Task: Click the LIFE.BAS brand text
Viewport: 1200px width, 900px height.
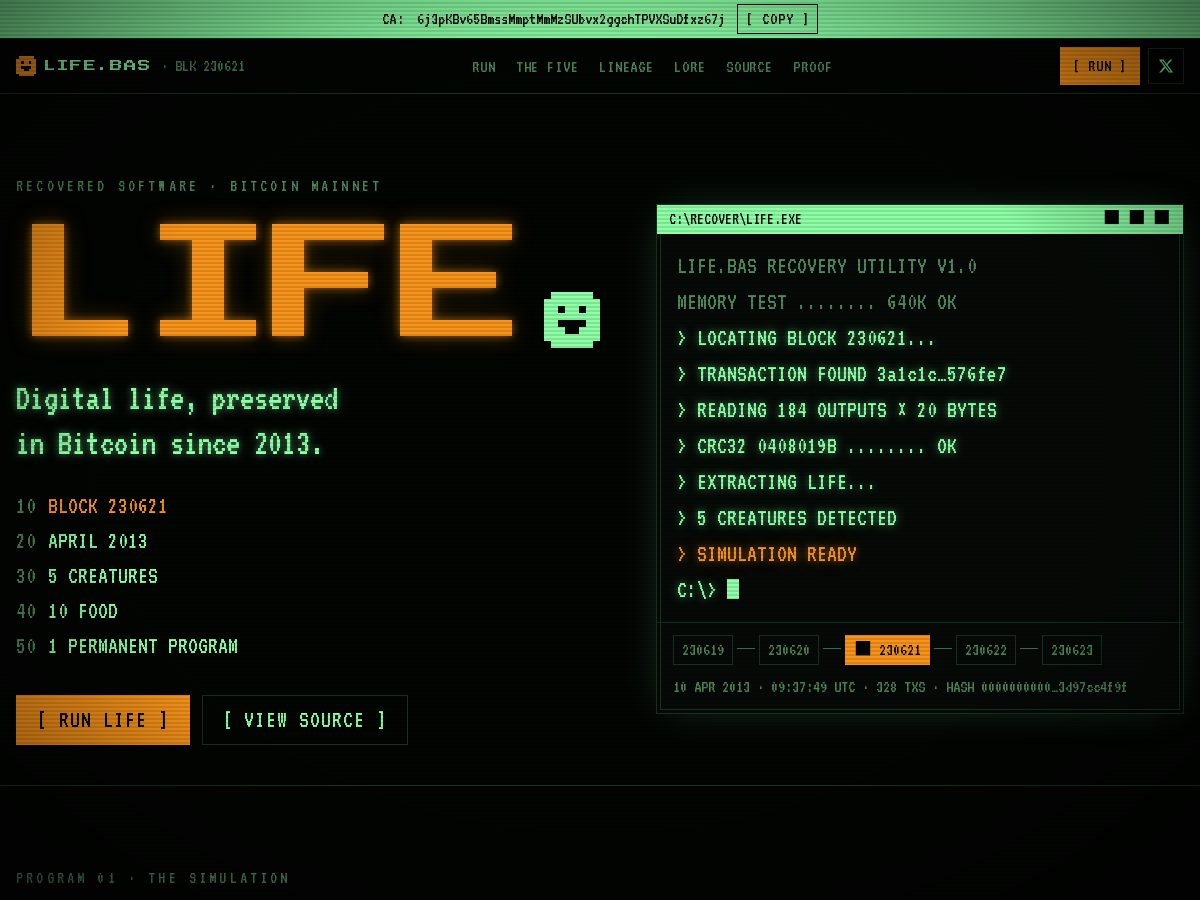Action: click(x=97, y=66)
